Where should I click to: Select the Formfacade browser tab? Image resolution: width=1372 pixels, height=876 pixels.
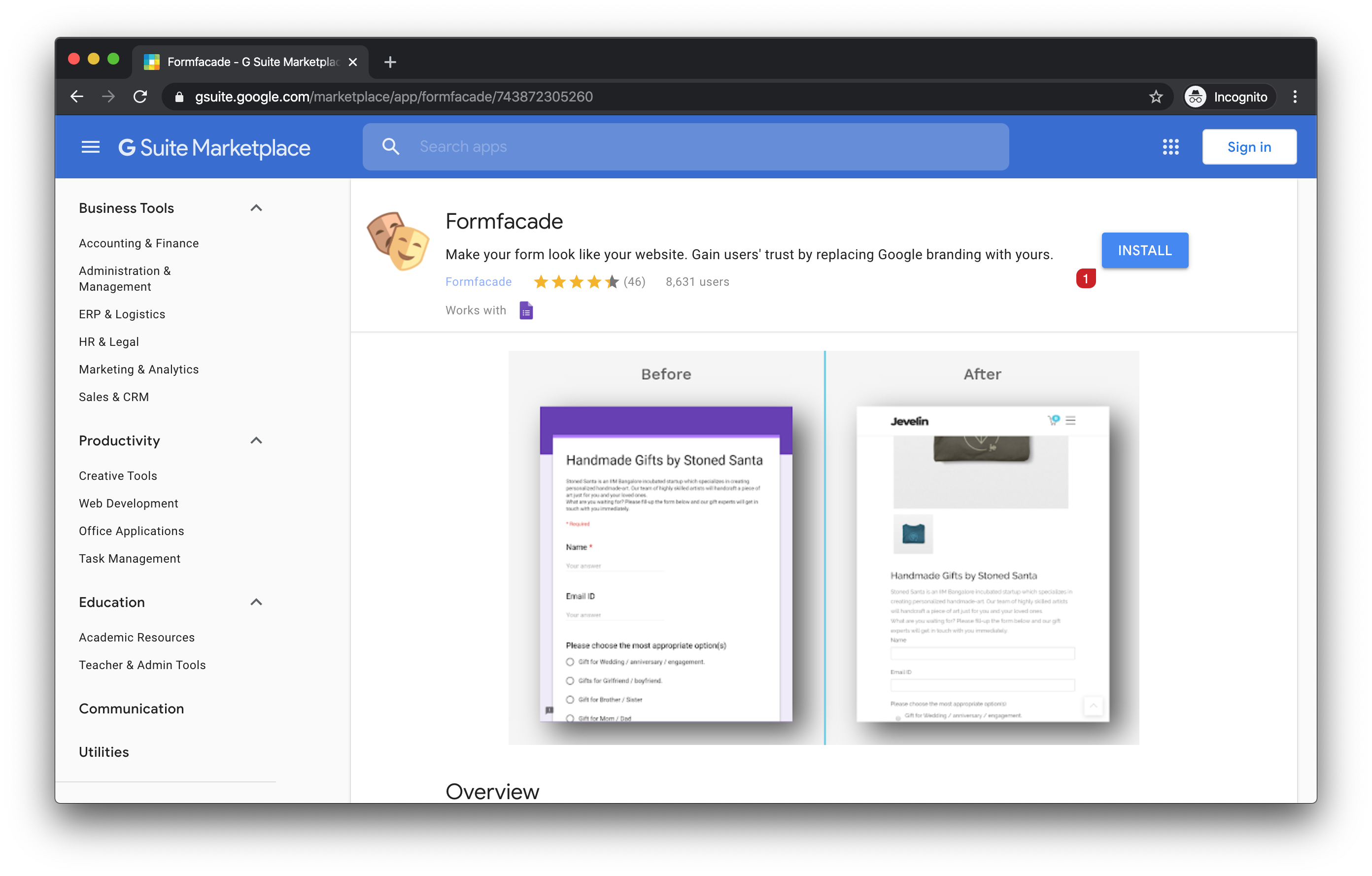click(x=251, y=62)
